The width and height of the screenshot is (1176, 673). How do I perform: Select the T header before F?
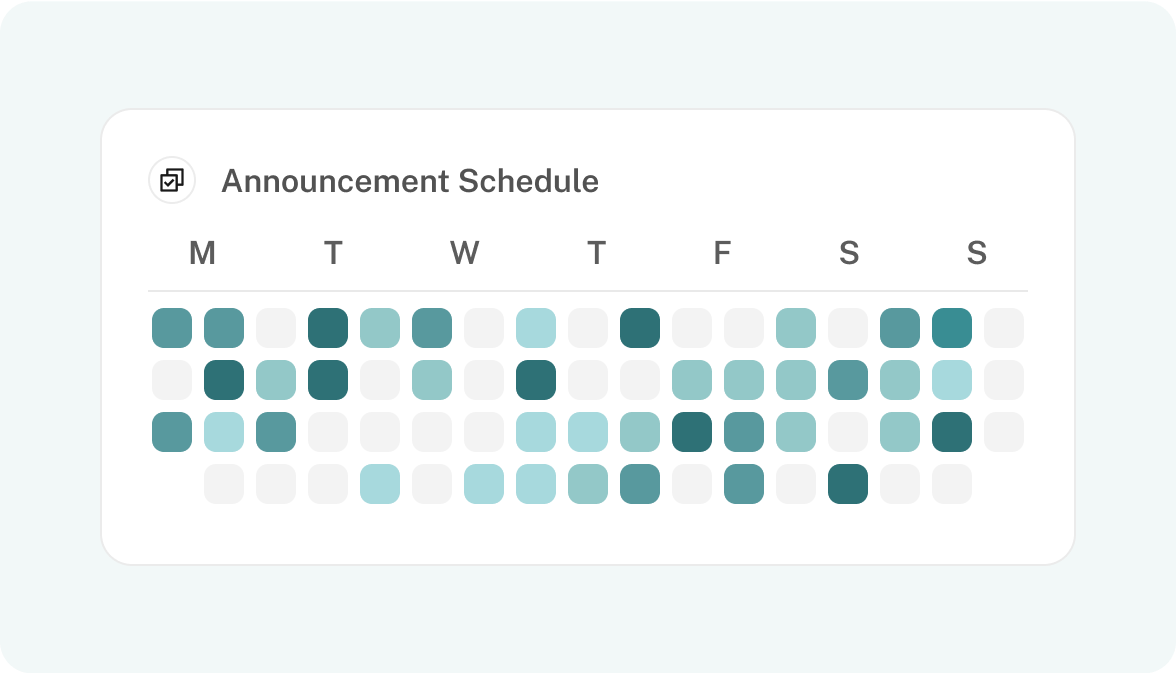596,253
